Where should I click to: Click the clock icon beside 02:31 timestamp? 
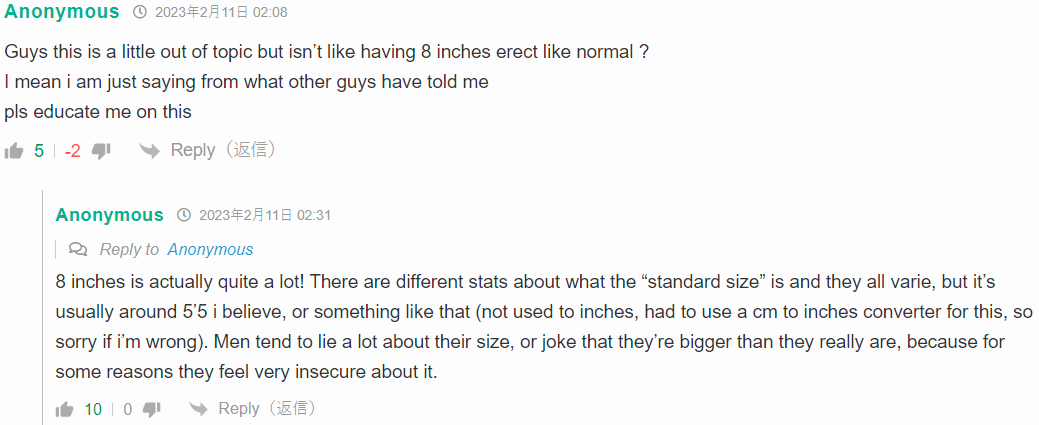tap(184, 215)
